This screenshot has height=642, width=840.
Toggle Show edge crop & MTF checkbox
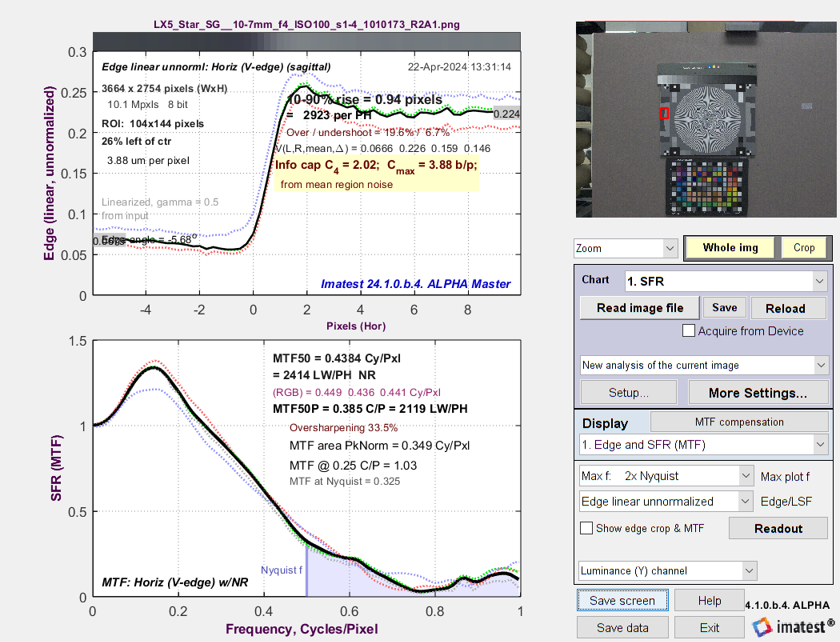pos(587,528)
